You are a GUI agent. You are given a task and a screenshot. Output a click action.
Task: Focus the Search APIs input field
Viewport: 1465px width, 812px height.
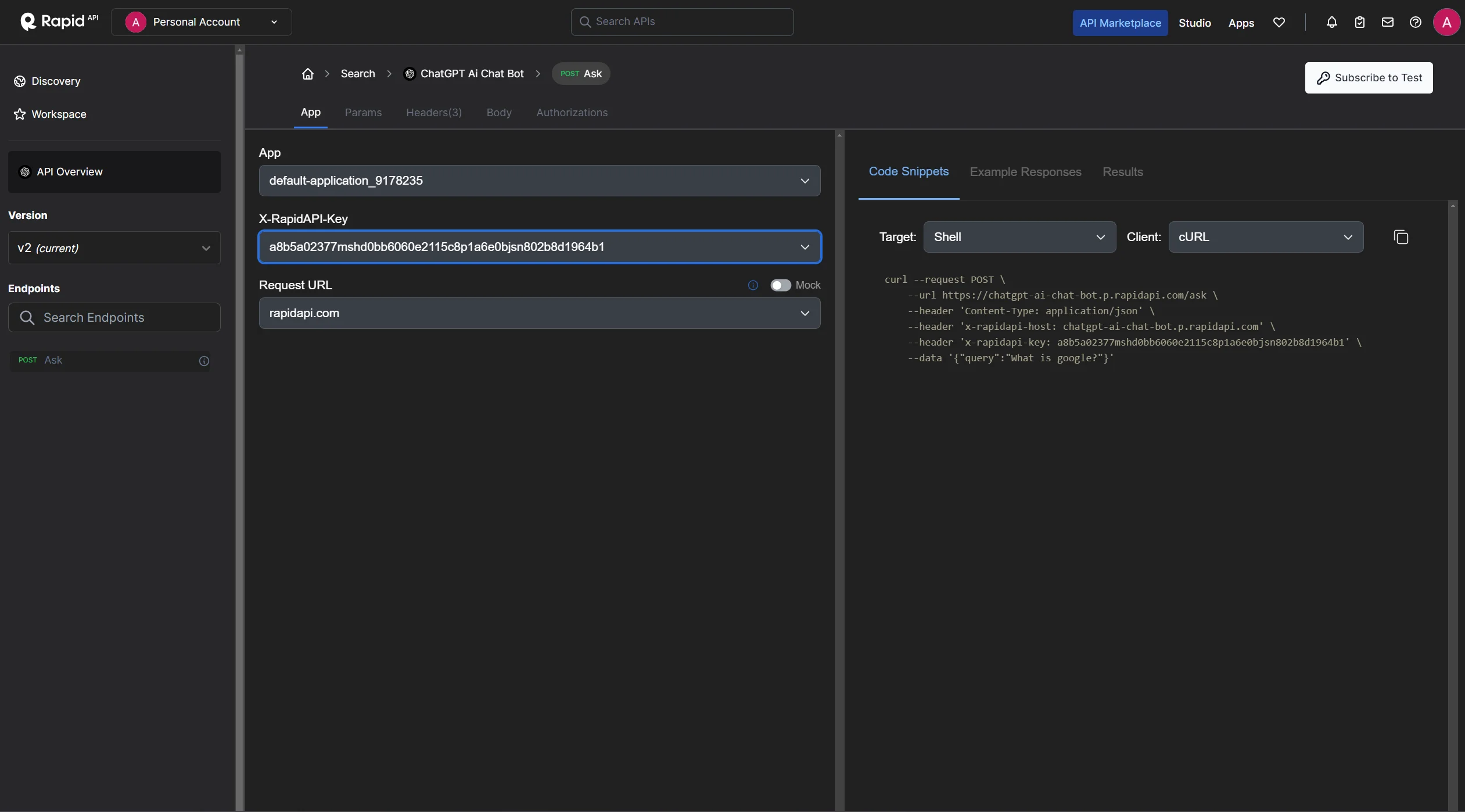[682, 22]
